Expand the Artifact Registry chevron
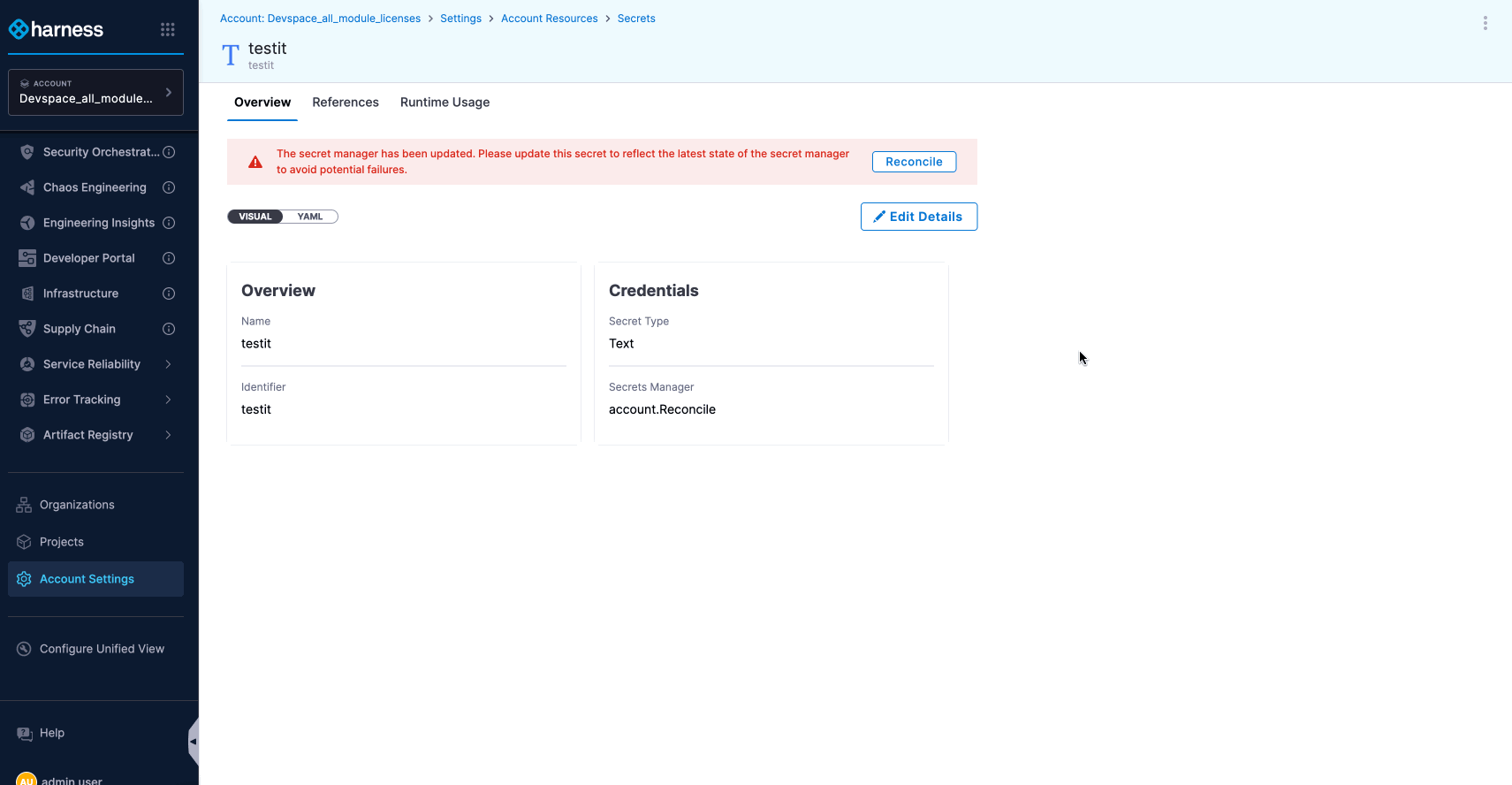The width and height of the screenshot is (1512, 785). point(168,435)
